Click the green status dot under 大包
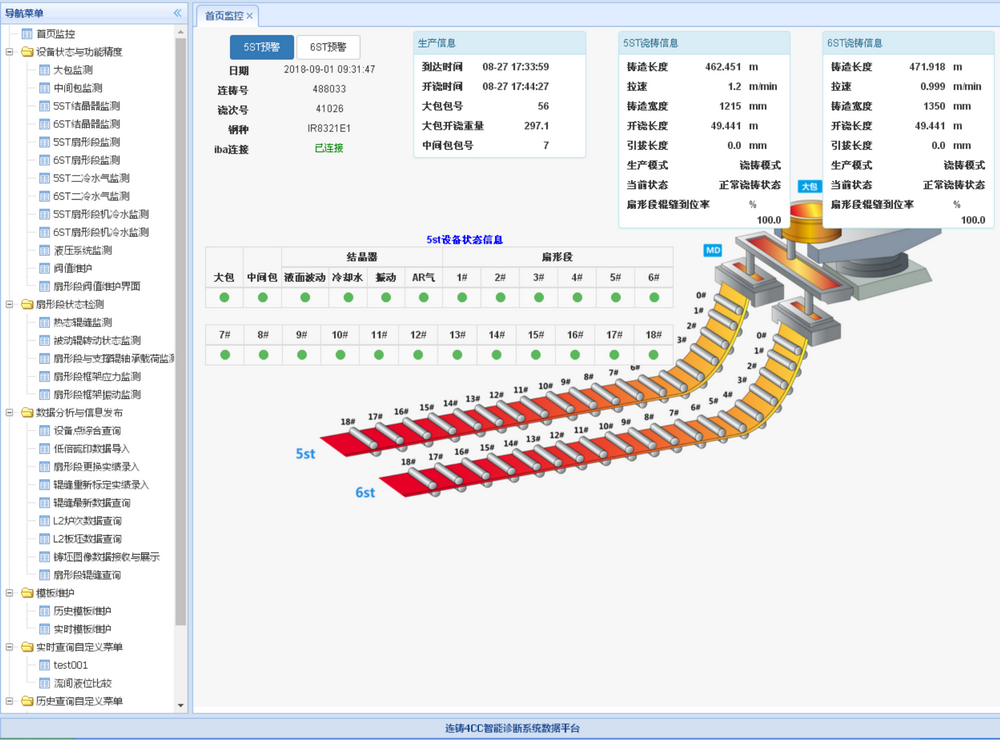 coord(224,297)
